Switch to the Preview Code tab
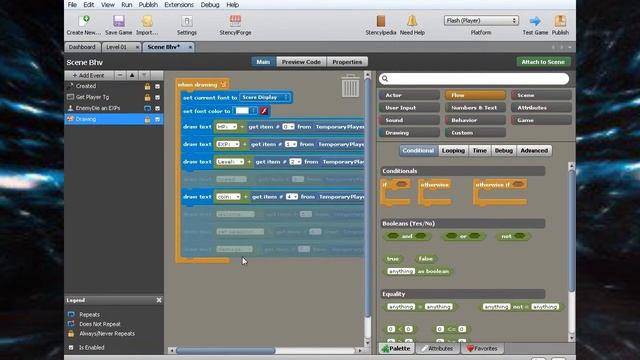640x360 pixels. 301,62
